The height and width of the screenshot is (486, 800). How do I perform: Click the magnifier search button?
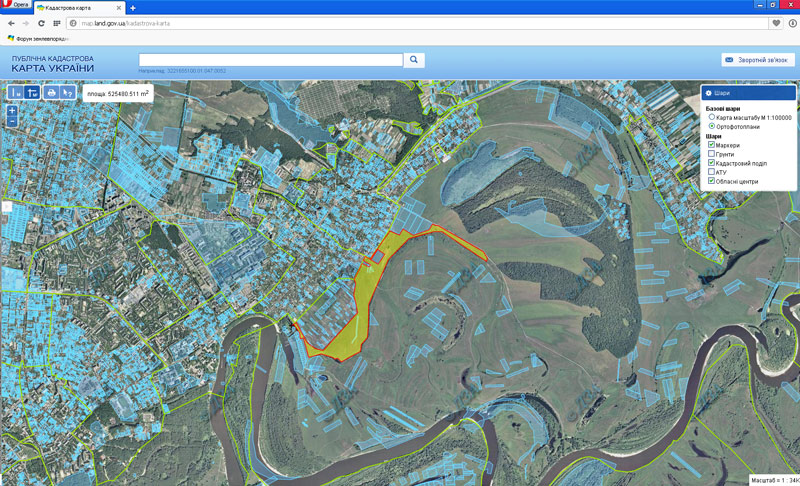(x=414, y=60)
